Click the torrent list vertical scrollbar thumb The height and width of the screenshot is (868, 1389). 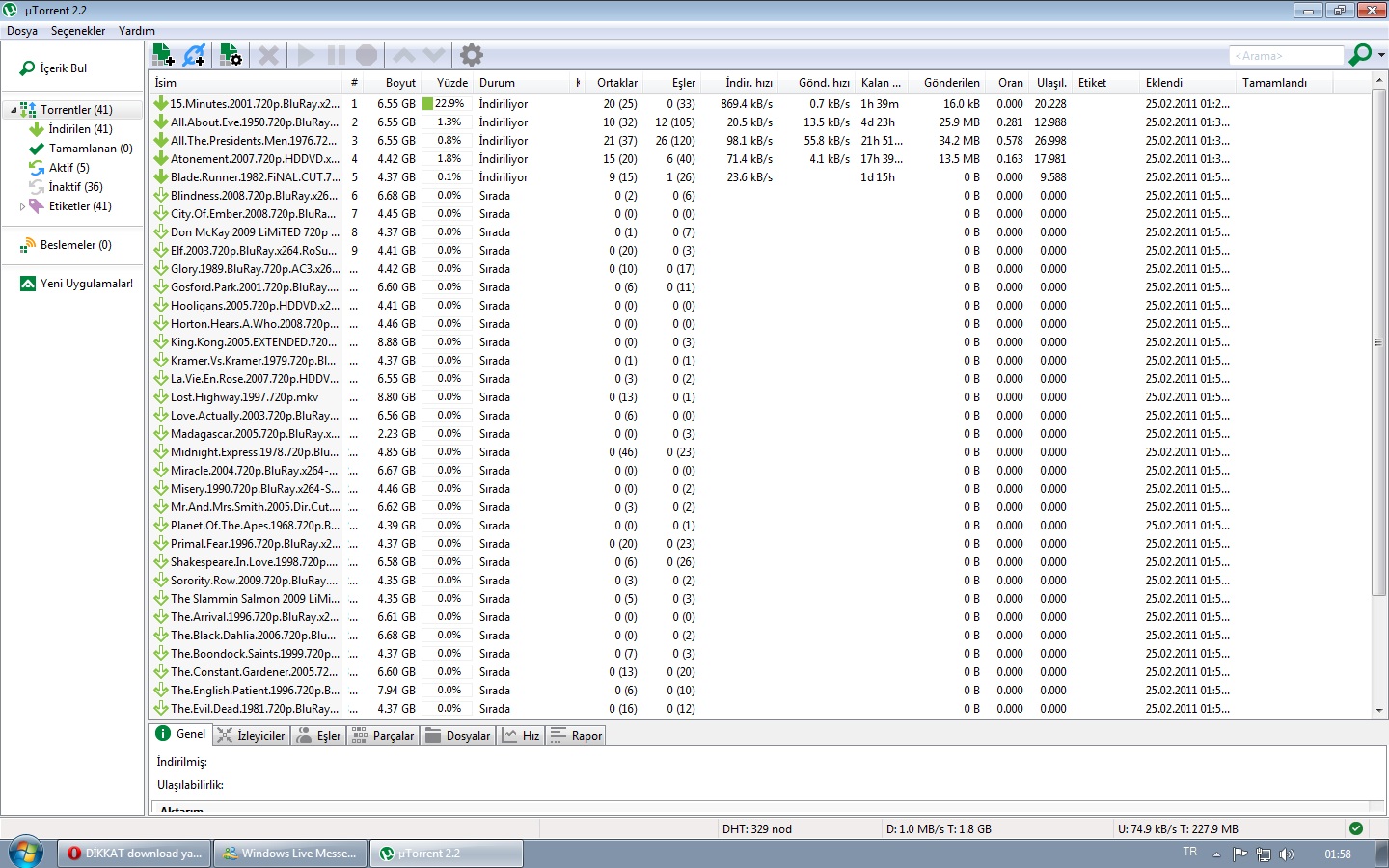tap(1378, 342)
